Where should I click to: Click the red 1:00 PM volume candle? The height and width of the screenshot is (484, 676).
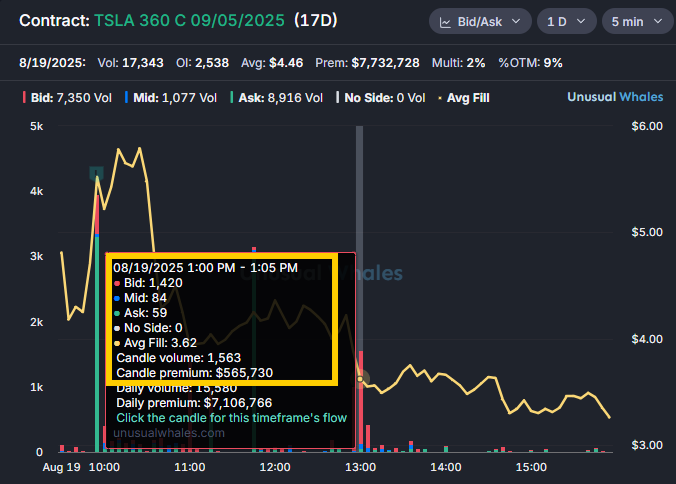click(x=361, y=401)
